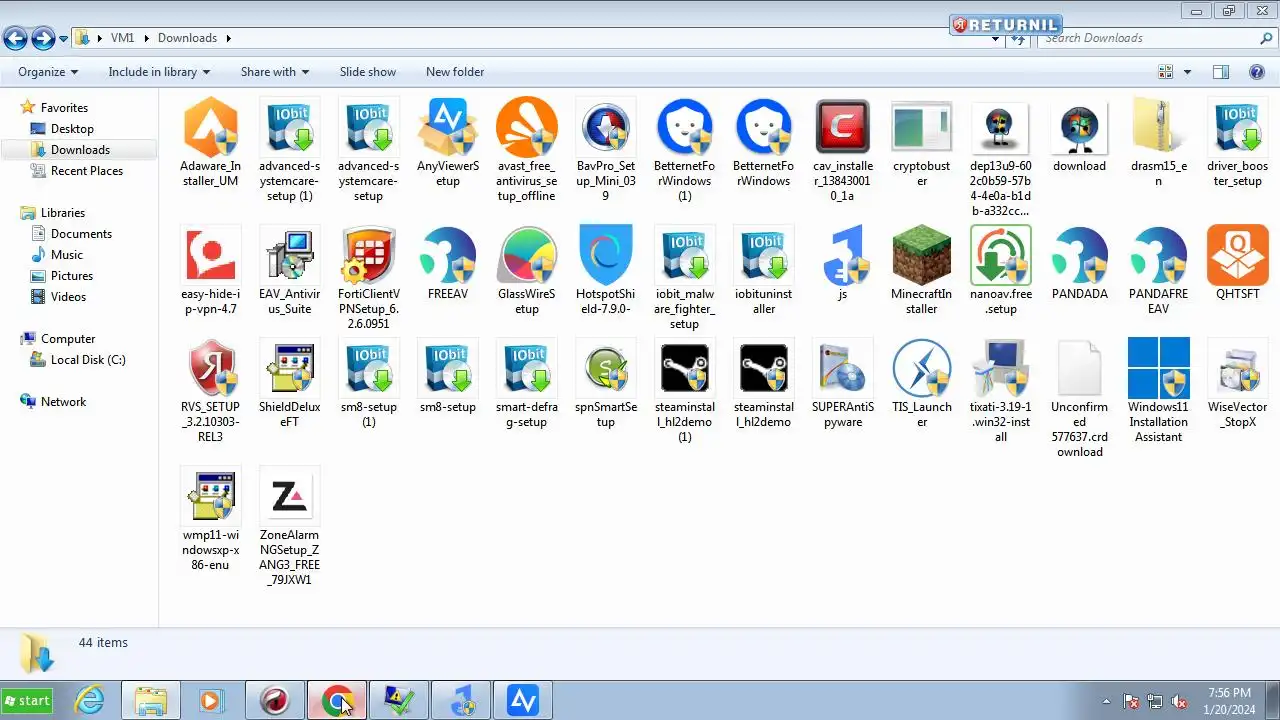
Task: Select the easy-hide-ip-vpn-4.7 file
Action: pos(210,256)
